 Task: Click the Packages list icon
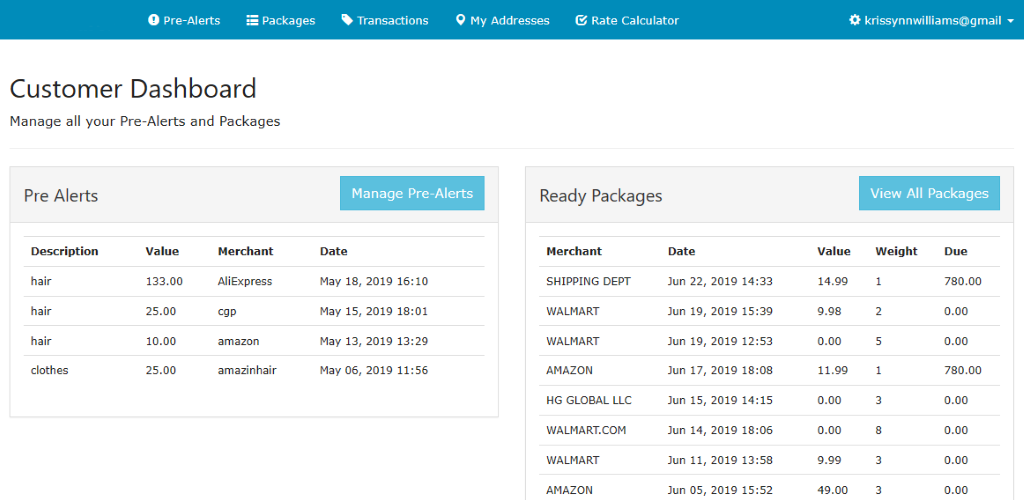[x=252, y=20]
